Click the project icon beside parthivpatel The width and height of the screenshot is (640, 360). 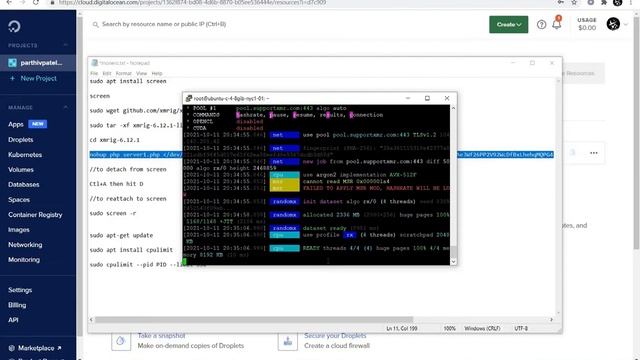(x=13, y=63)
